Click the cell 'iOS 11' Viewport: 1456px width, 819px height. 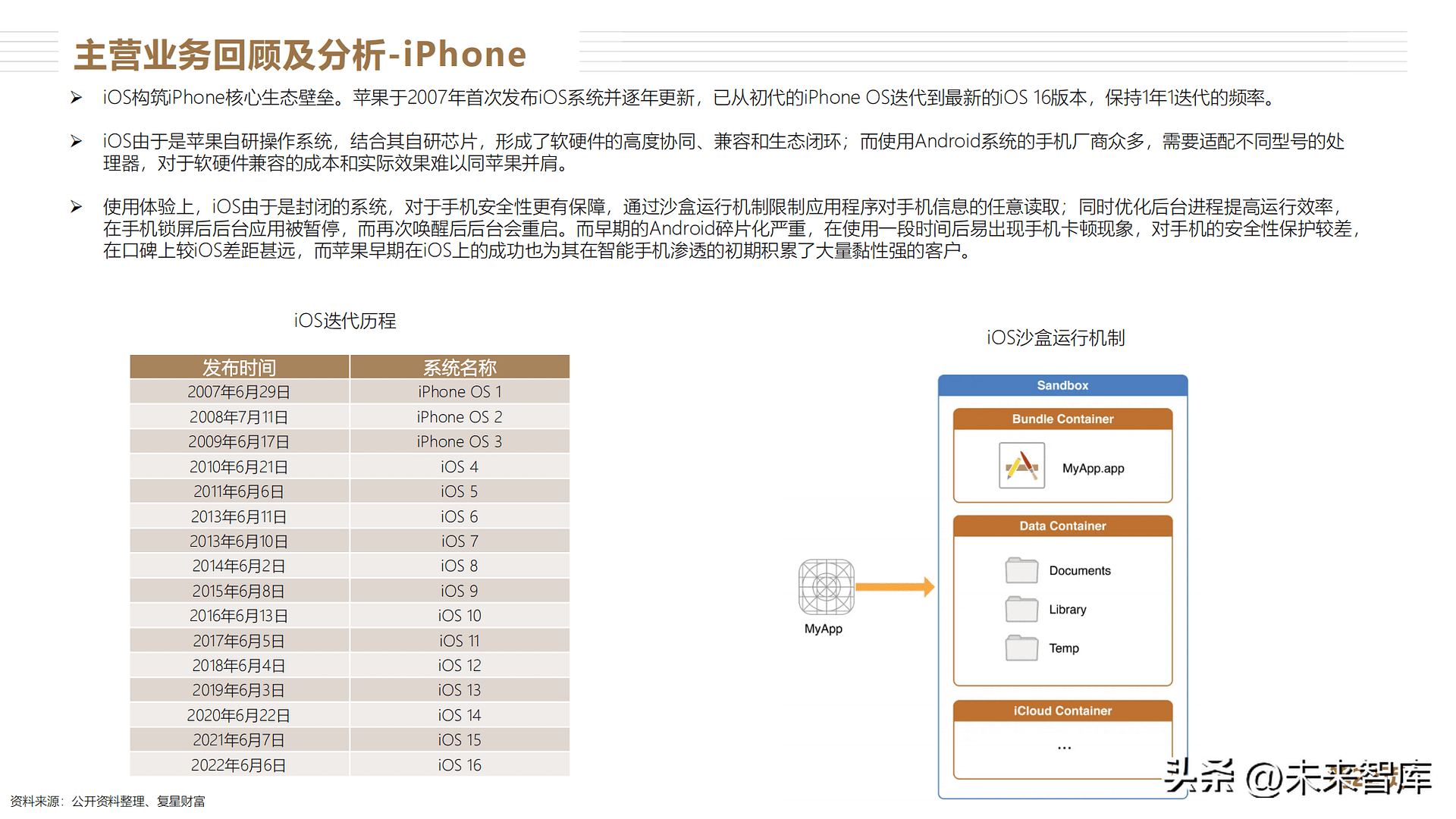(x=460, y=641)
